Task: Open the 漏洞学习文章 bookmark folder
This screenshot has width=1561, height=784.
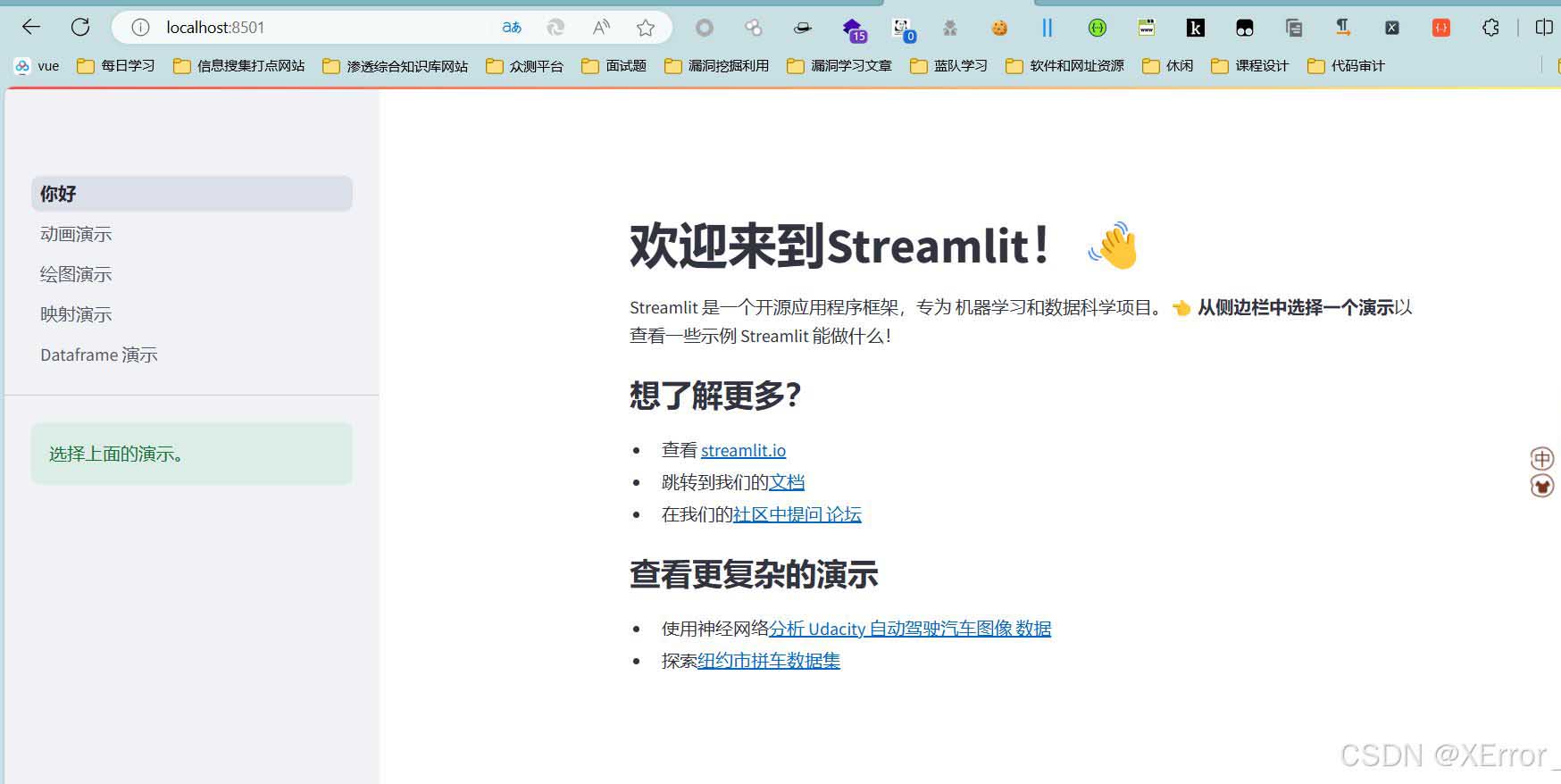Action: click(x=839, y=66)
